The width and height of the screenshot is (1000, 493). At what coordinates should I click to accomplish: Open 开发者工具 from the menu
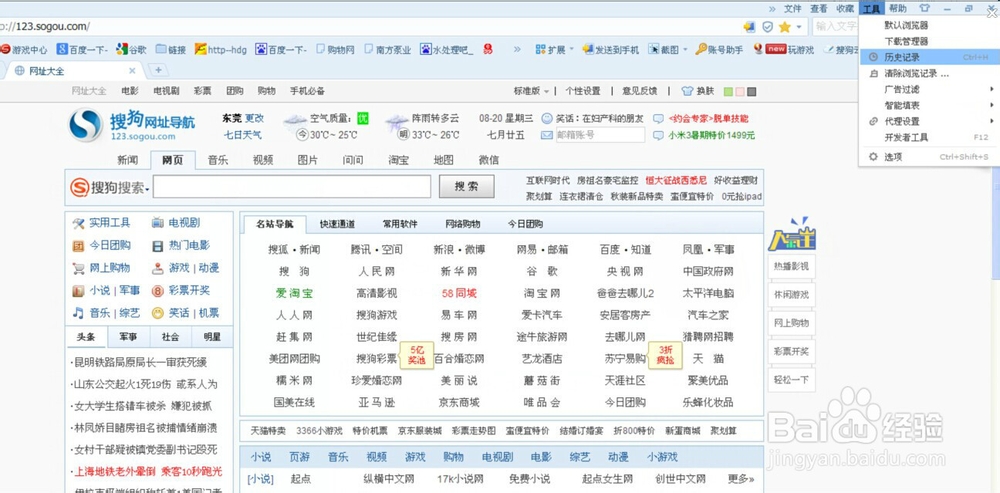pos(929,137)
